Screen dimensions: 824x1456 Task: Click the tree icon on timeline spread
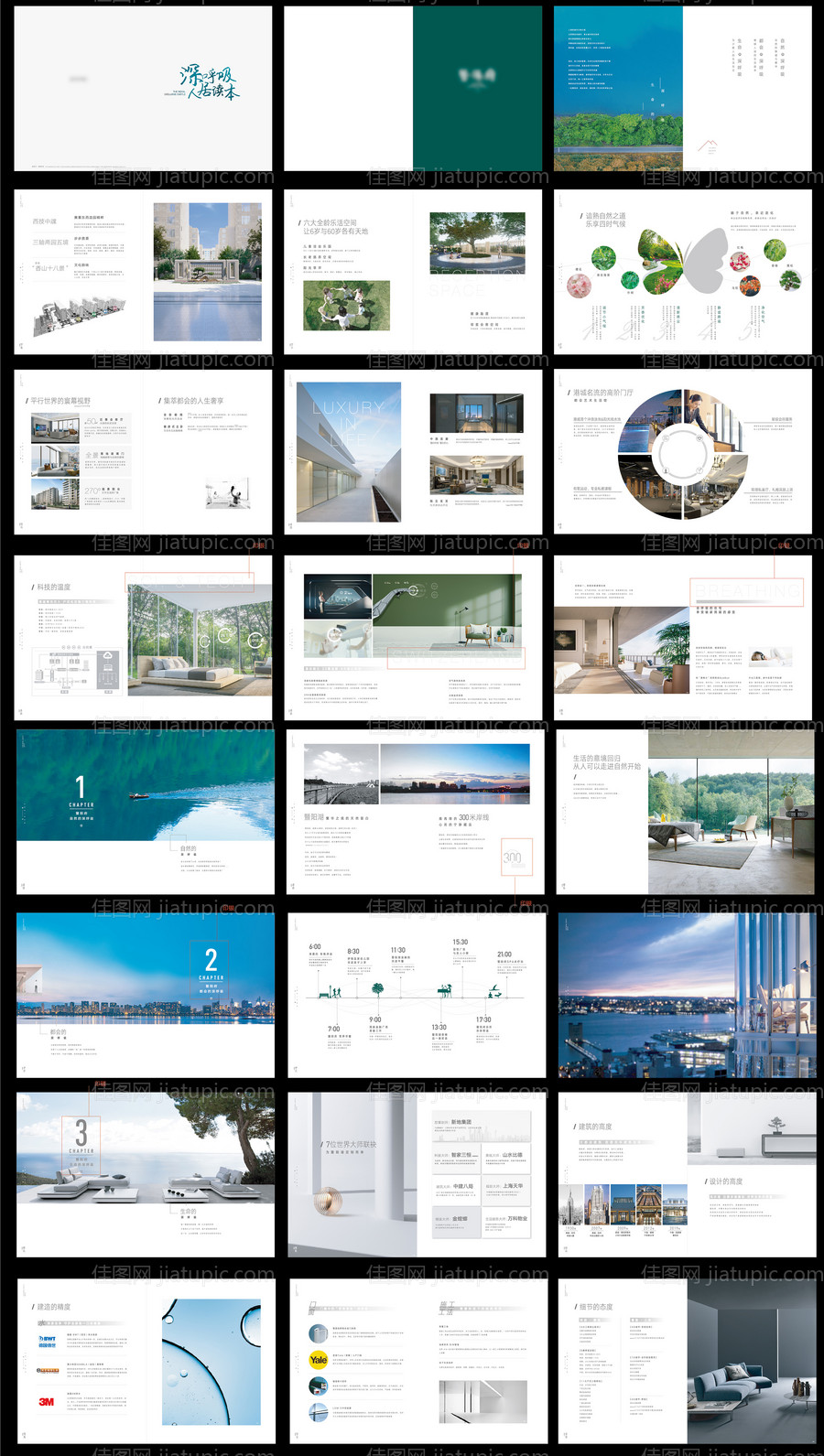(x=377, y=989)
